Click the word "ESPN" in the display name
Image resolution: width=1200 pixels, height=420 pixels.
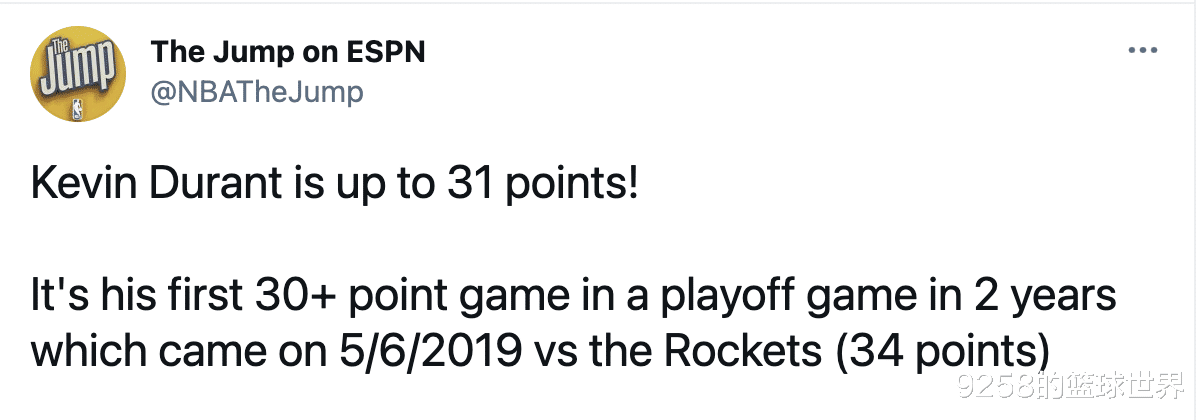383,52
